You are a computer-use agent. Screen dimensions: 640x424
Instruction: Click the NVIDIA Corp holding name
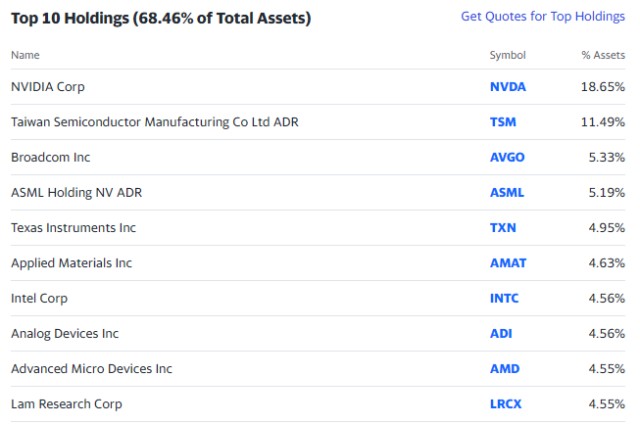tap(47, 87)
